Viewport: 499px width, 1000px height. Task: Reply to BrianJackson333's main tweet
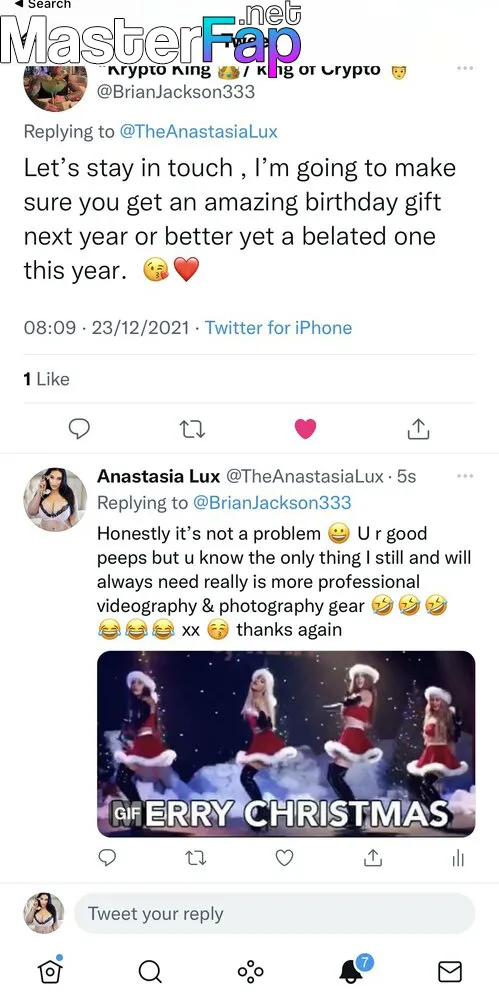(x=79, y=429)
